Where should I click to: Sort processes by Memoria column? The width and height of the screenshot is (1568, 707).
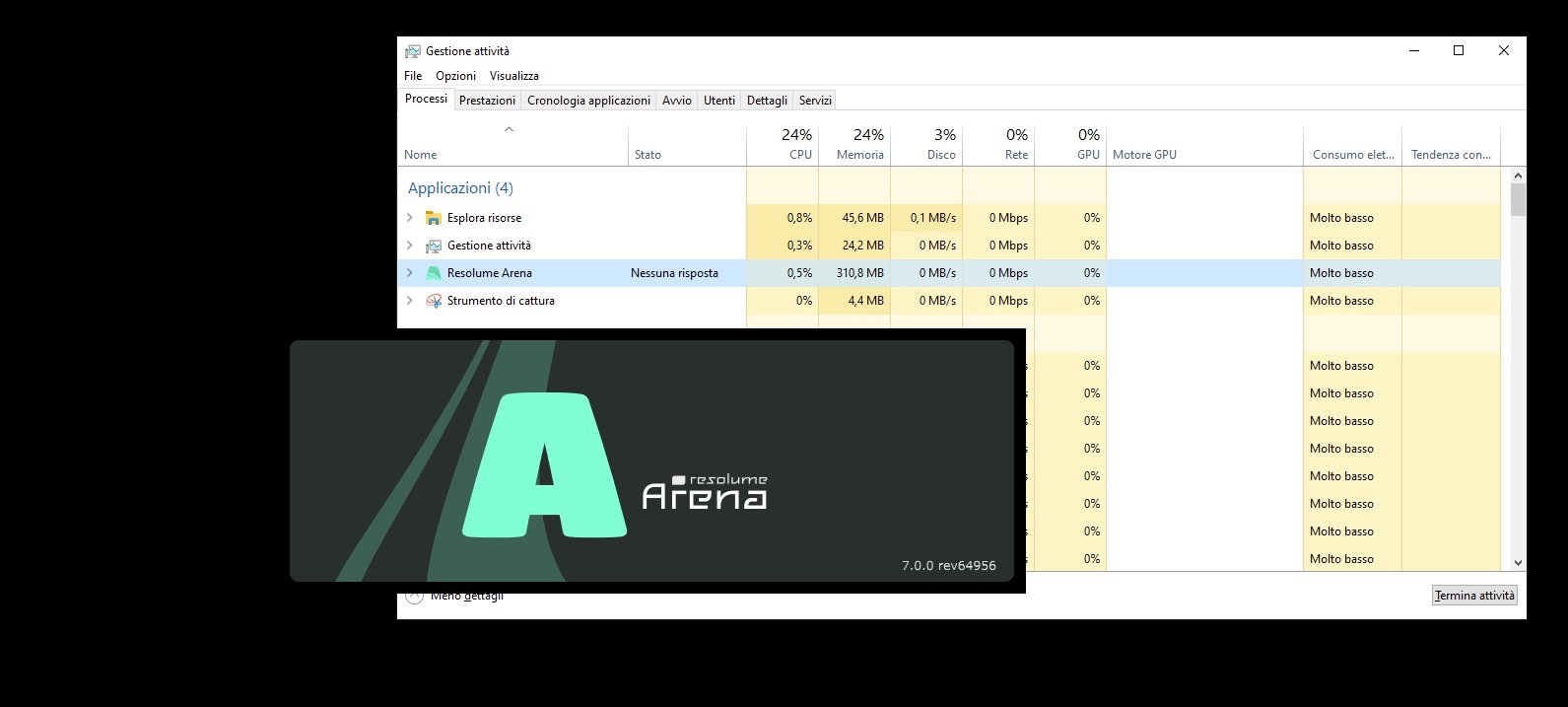[859, 146]
